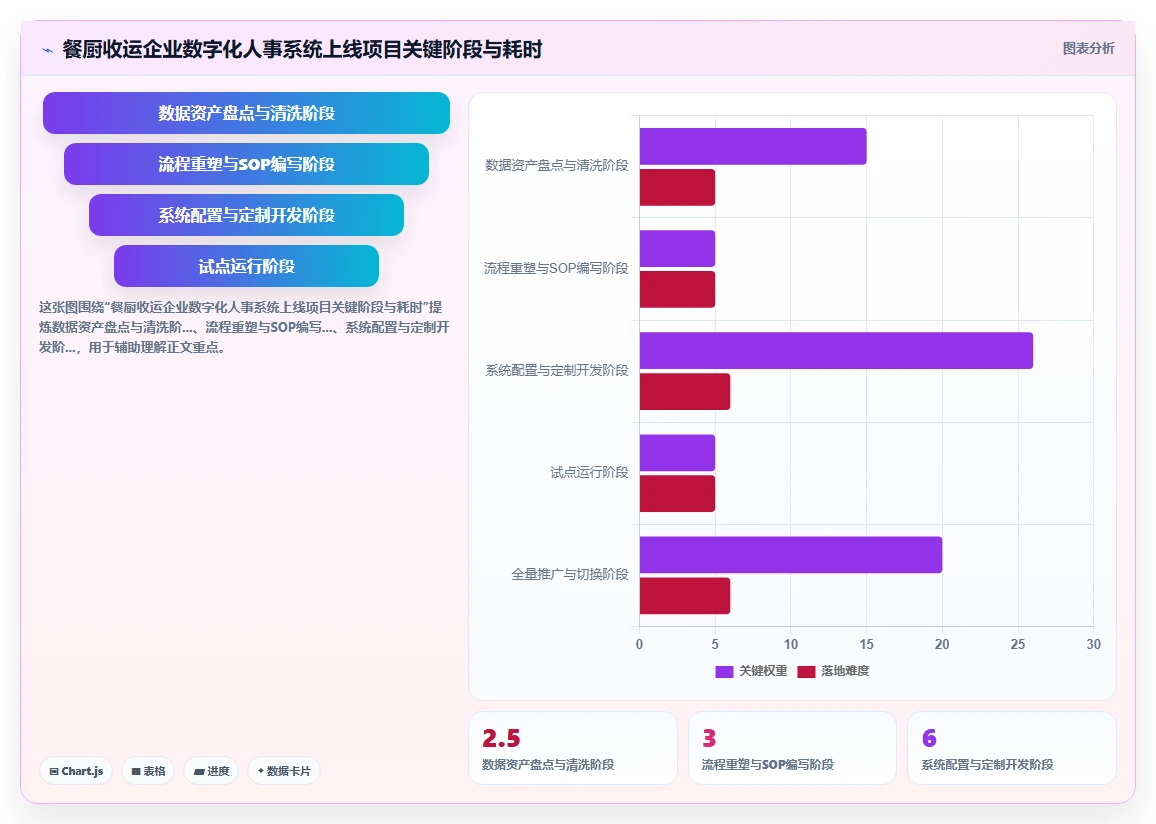1156x824 pixels.
Task: Click x-axis tick value 15
Action: pos(866,644)
